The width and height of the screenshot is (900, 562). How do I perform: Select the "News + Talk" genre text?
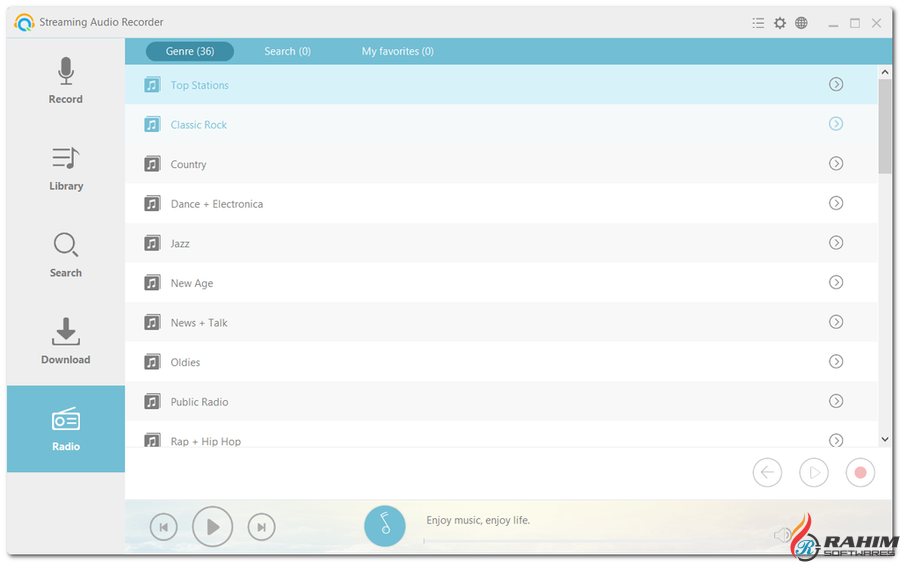(199, 323)
